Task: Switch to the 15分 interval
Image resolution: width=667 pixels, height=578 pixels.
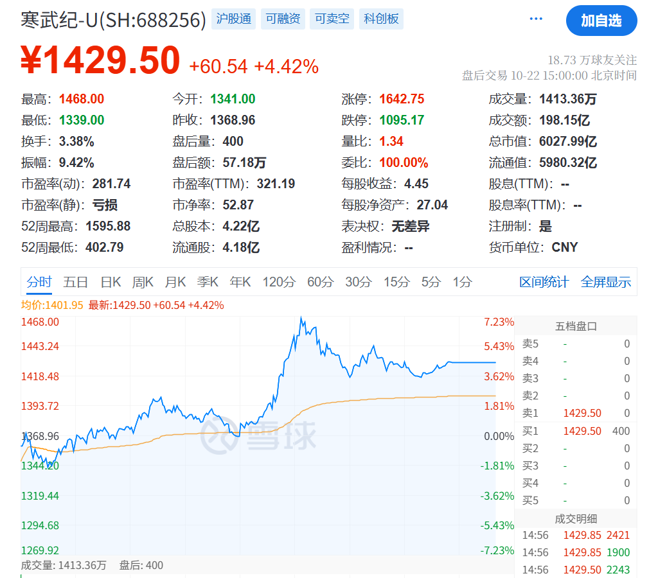Action: coord(396,282)
